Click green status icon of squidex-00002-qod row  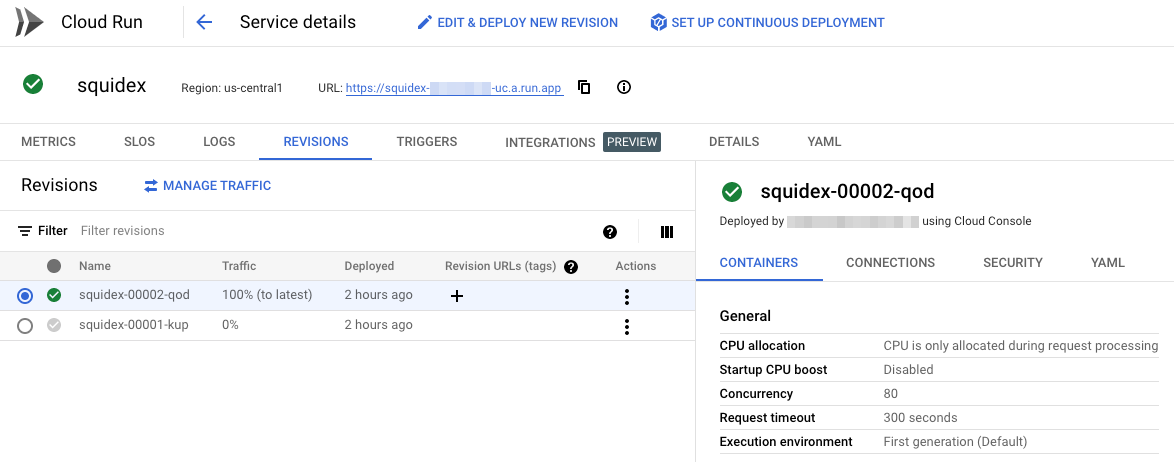pos(54,295)
